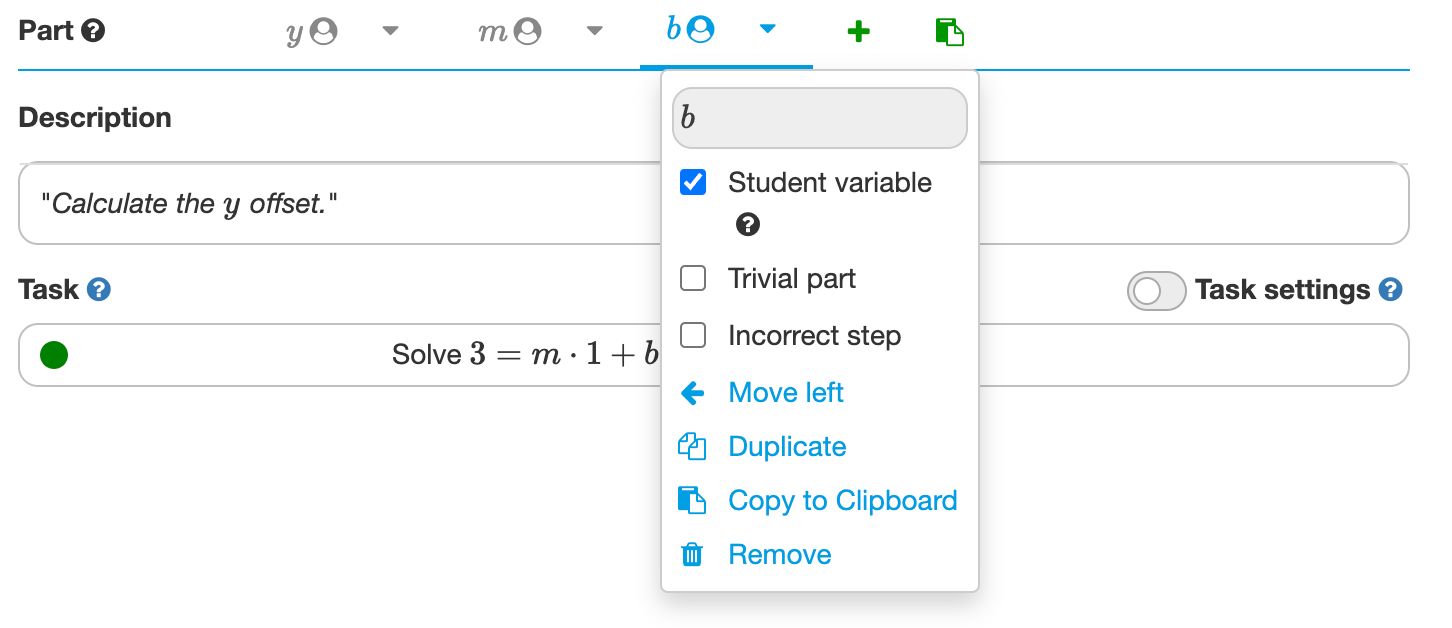The image size is (1452, 628).
Task: Click the Duplicate link
Action: (787, 446)
